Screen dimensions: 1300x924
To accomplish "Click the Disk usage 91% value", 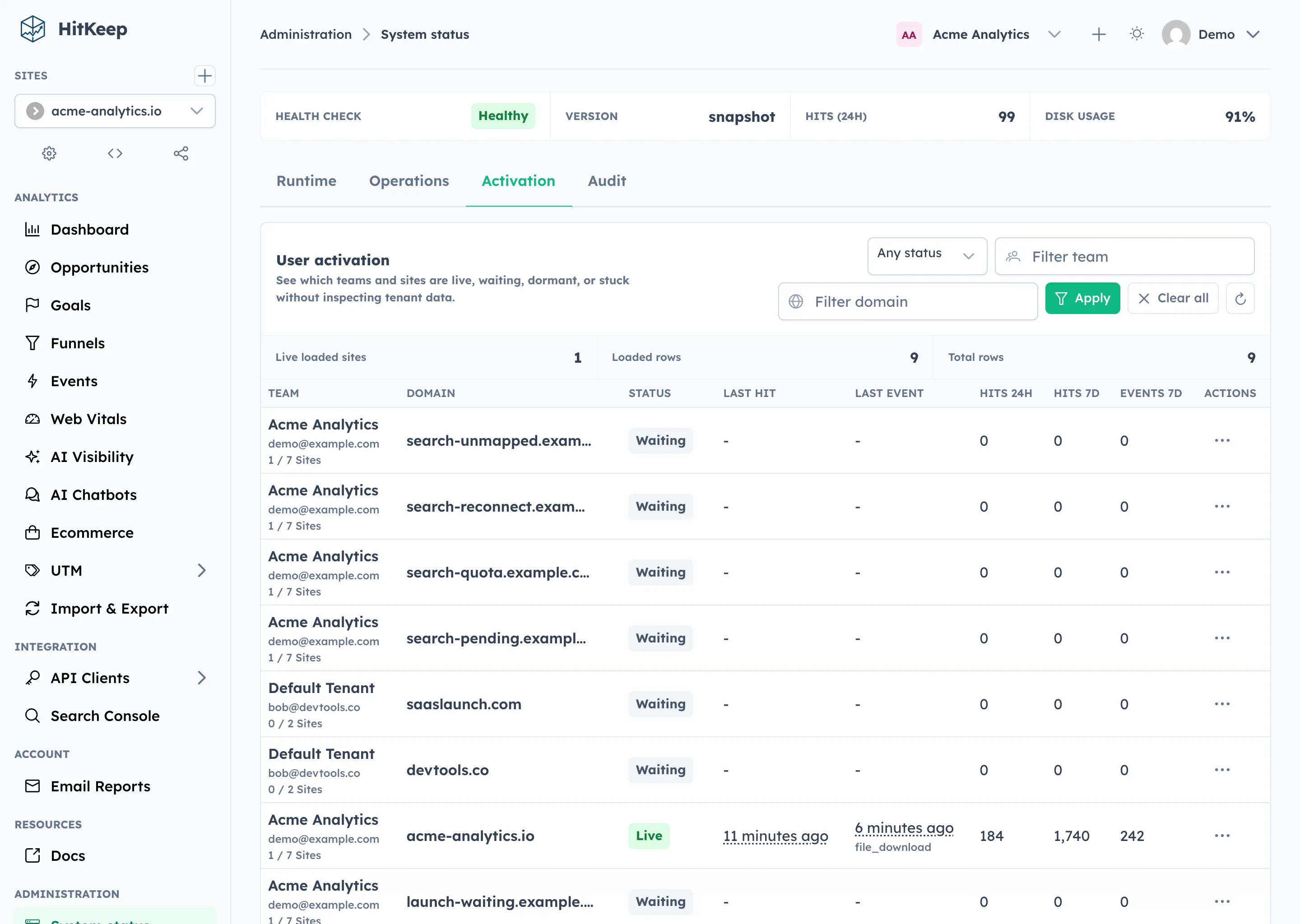I will coord(1240,117).
